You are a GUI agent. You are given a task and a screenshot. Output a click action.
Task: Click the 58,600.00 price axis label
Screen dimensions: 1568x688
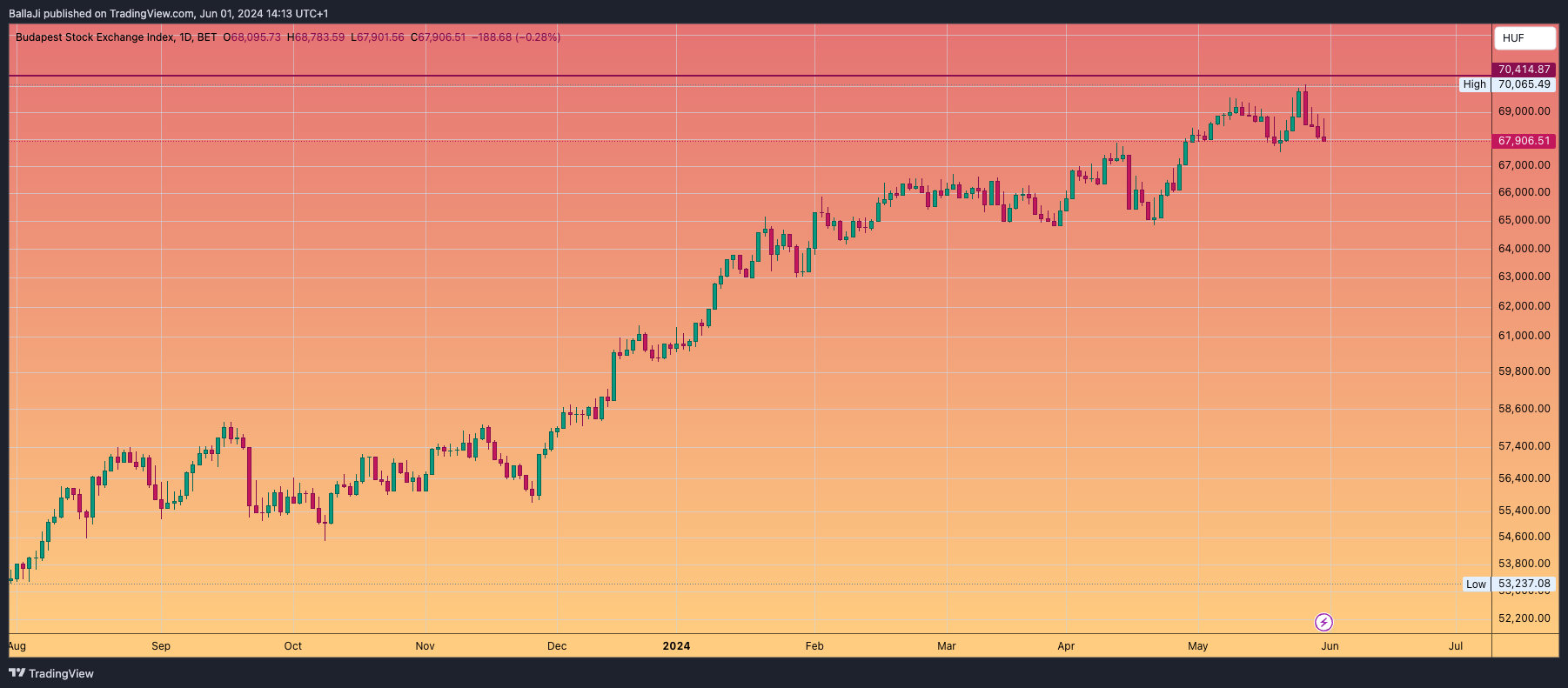tap(1524, 409)
